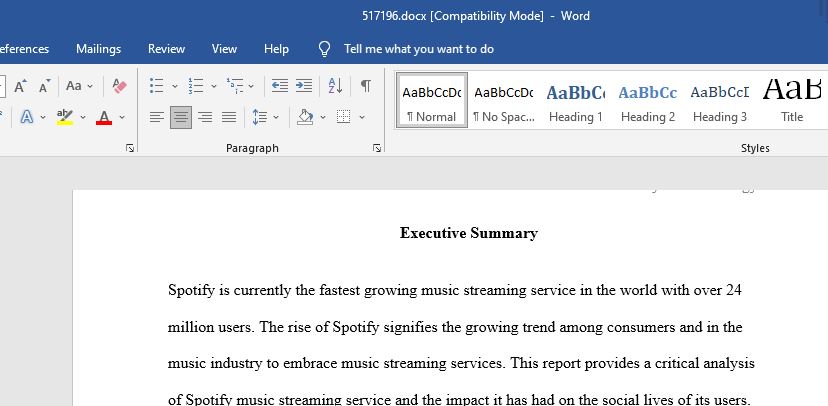828x406 pixels.
Task: Open the References tab
Action: point(24,49)
